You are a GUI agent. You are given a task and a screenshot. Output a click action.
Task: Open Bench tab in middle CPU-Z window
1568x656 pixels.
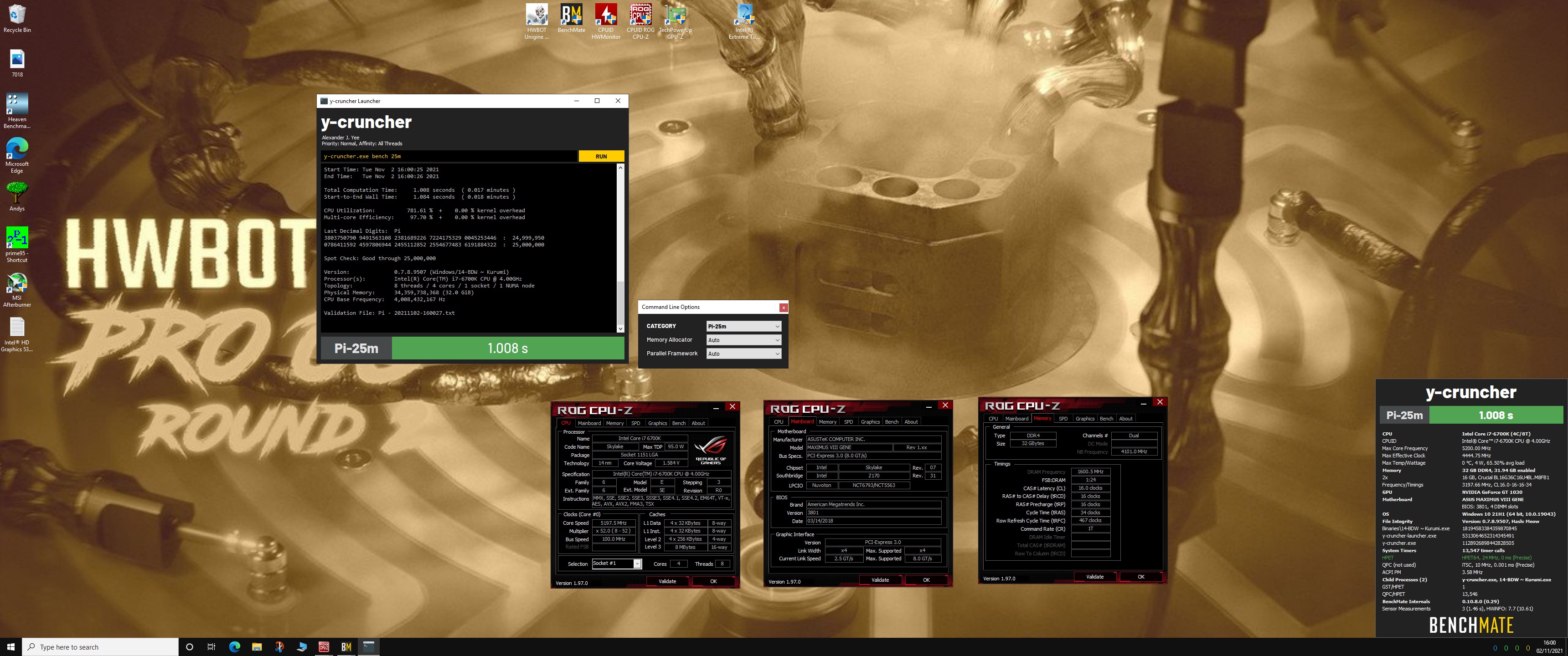point(891,422)
